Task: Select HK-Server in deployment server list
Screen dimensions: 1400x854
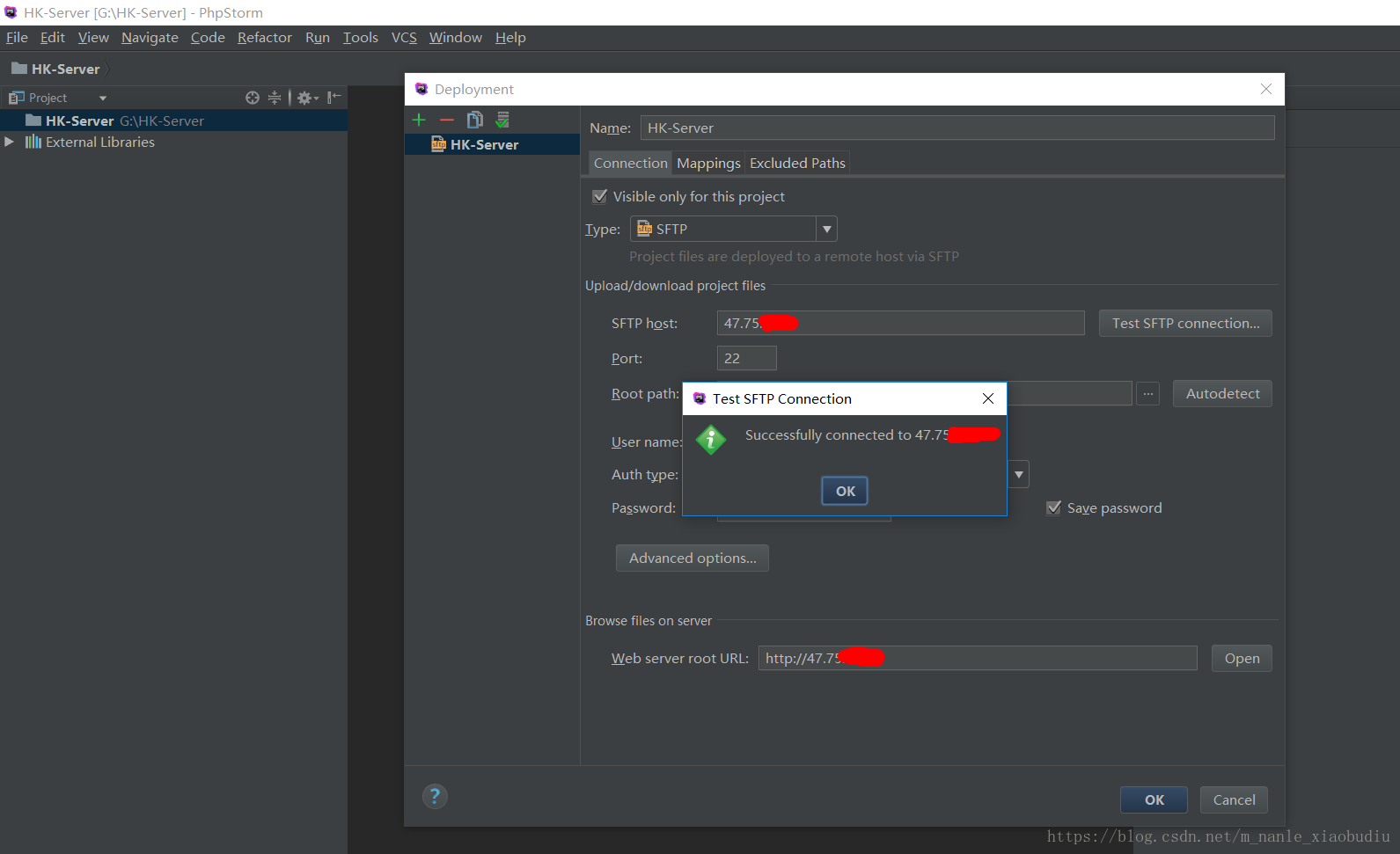Action: coord(492,144)
